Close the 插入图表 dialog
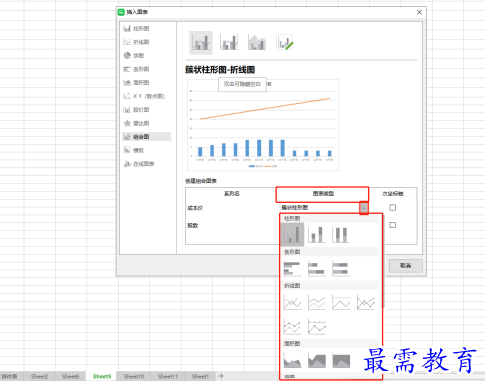The width and height of the screenshot is (485, 392). click(419, 12)
